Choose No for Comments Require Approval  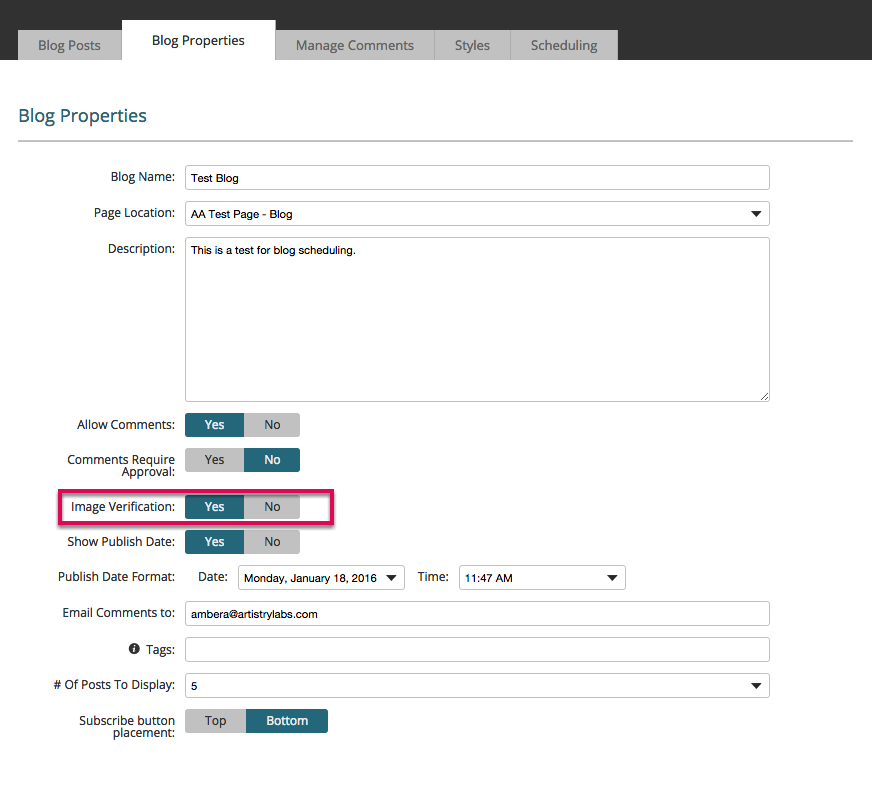point(272,460)
